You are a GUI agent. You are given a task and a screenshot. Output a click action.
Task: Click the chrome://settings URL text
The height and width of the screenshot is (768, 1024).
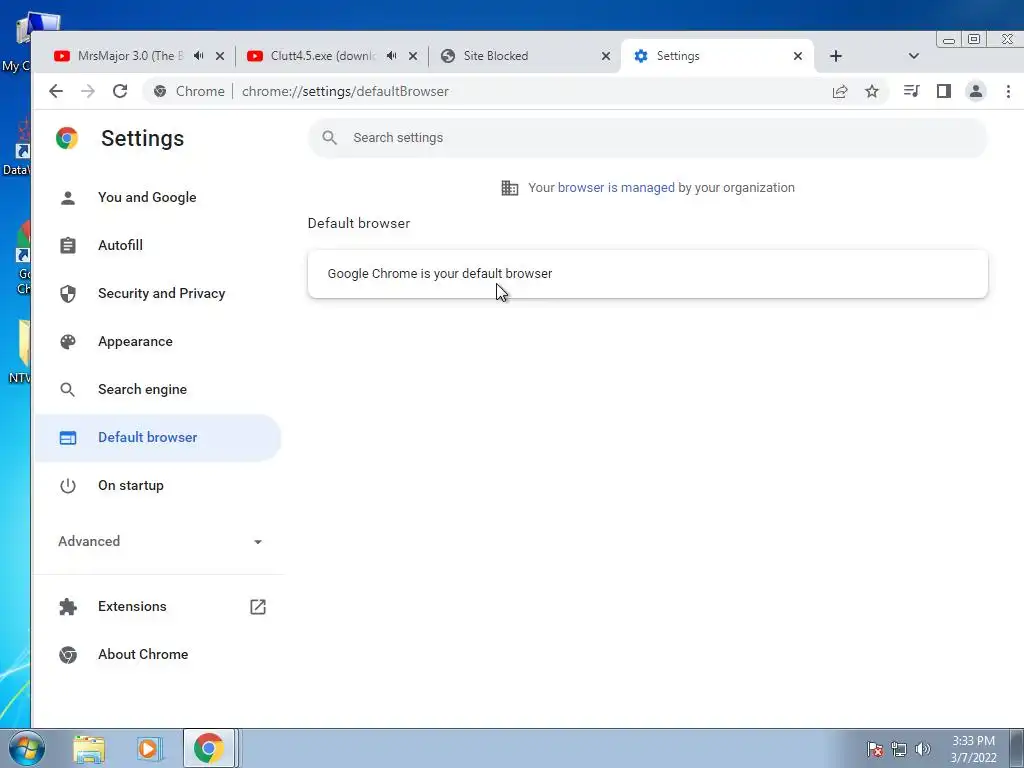[345, 91]
